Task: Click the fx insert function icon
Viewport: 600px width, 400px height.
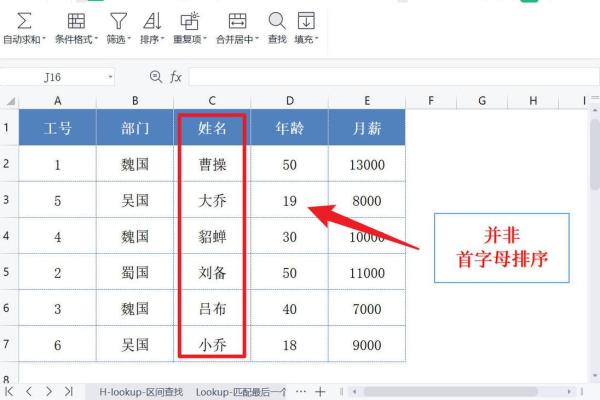Action: click(x=176, y=77)
